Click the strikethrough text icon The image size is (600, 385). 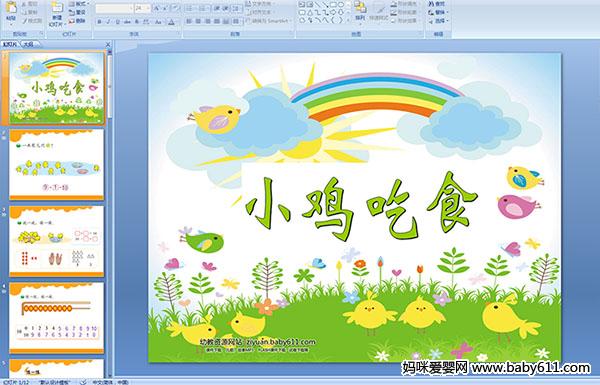pos(127,23)
